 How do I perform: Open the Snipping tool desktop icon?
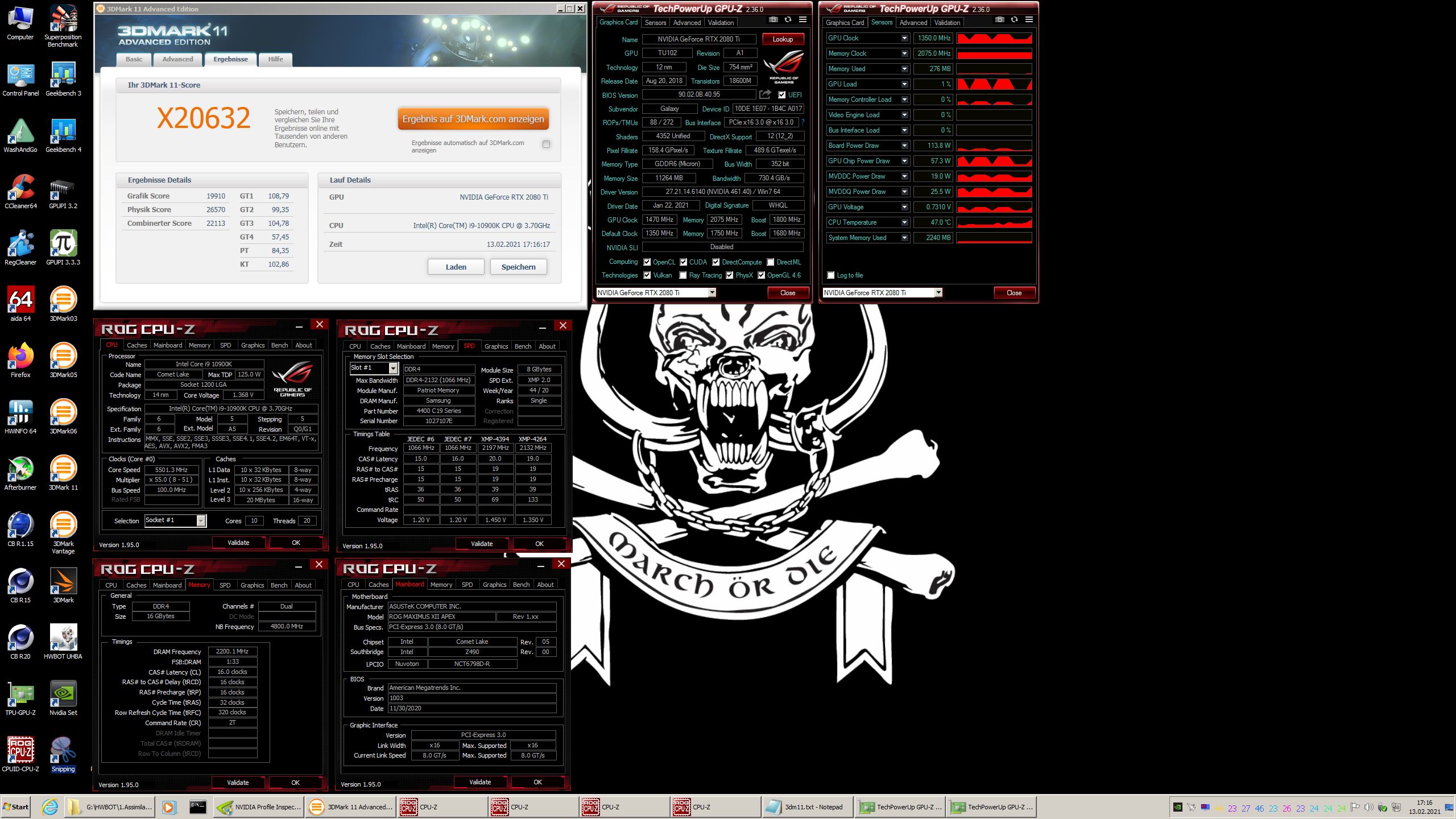click(x=63, y=755)
